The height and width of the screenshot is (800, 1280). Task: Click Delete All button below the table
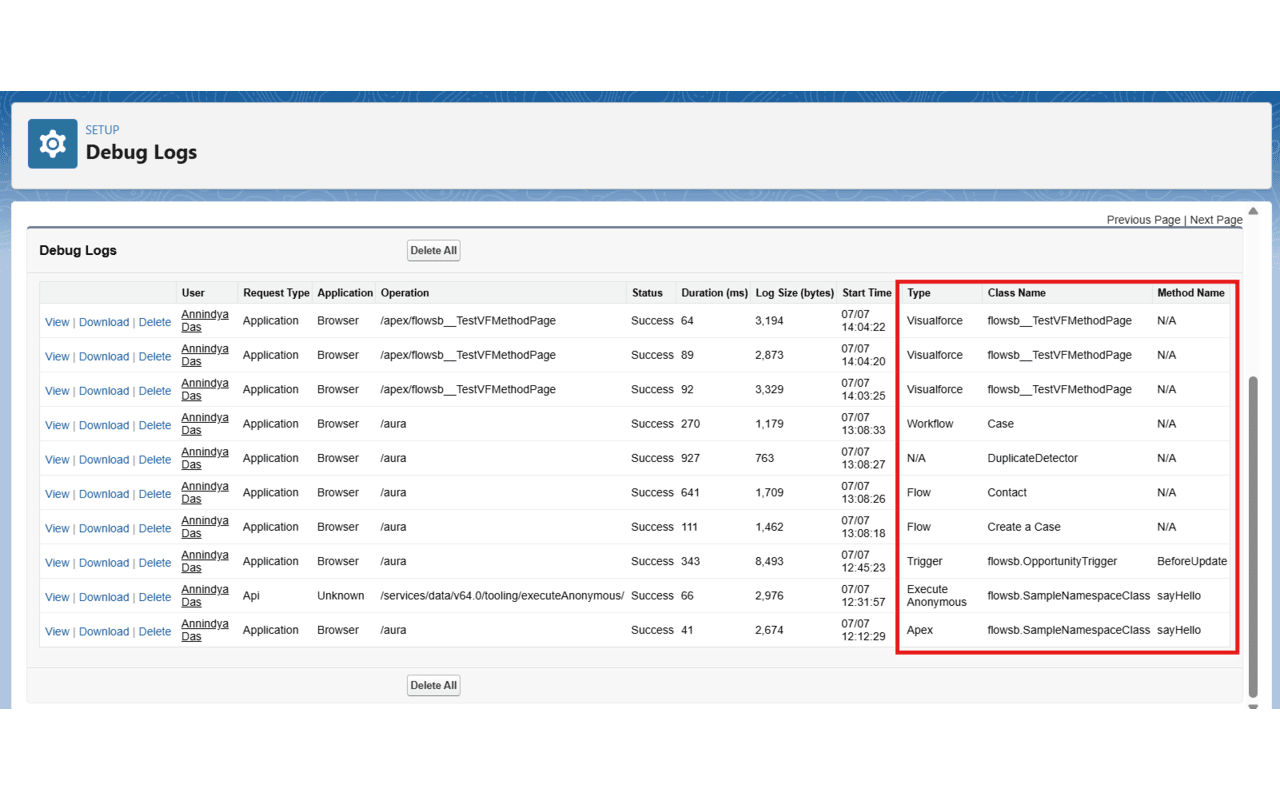[433, 686]
